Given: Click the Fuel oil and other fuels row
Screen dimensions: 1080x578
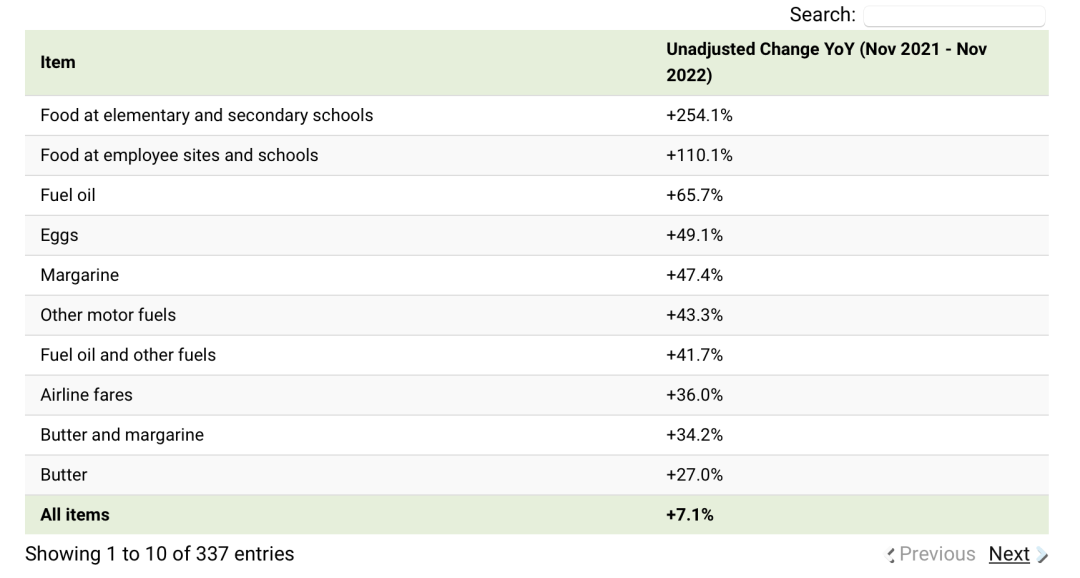Looking at the screenshot, I should [x=128, y=355].
